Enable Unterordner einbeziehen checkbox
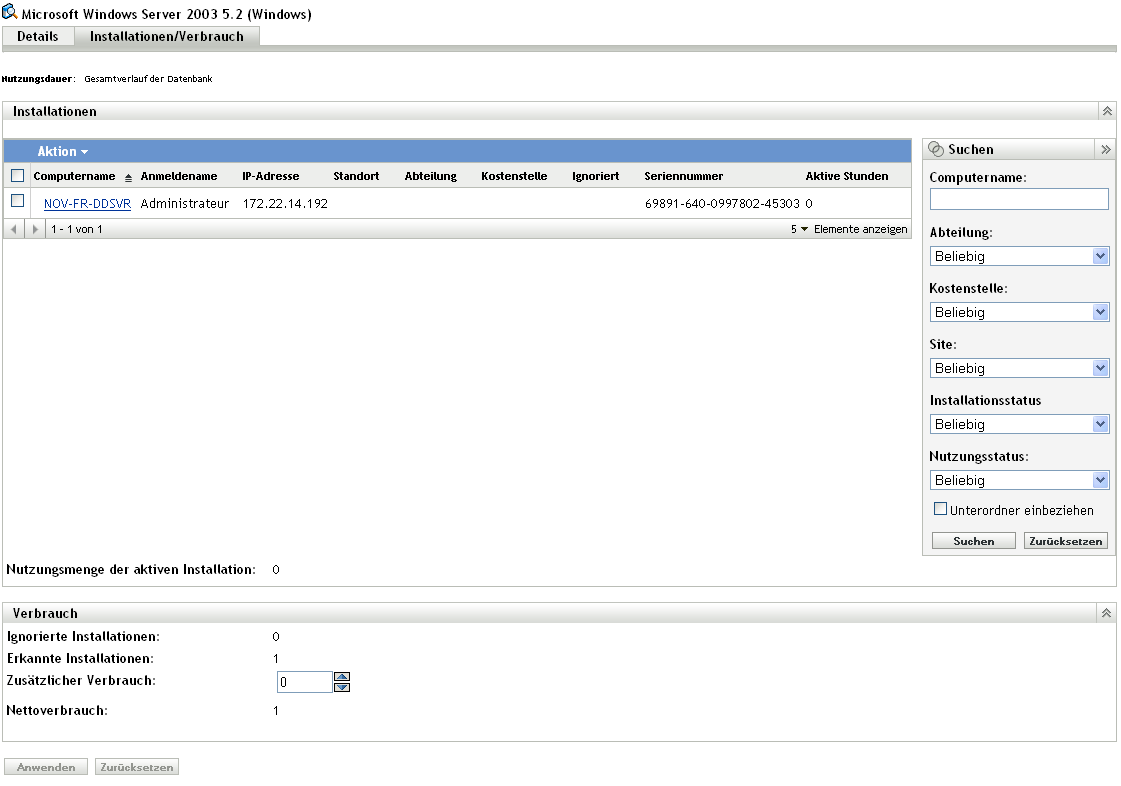 tap(941, 509)
